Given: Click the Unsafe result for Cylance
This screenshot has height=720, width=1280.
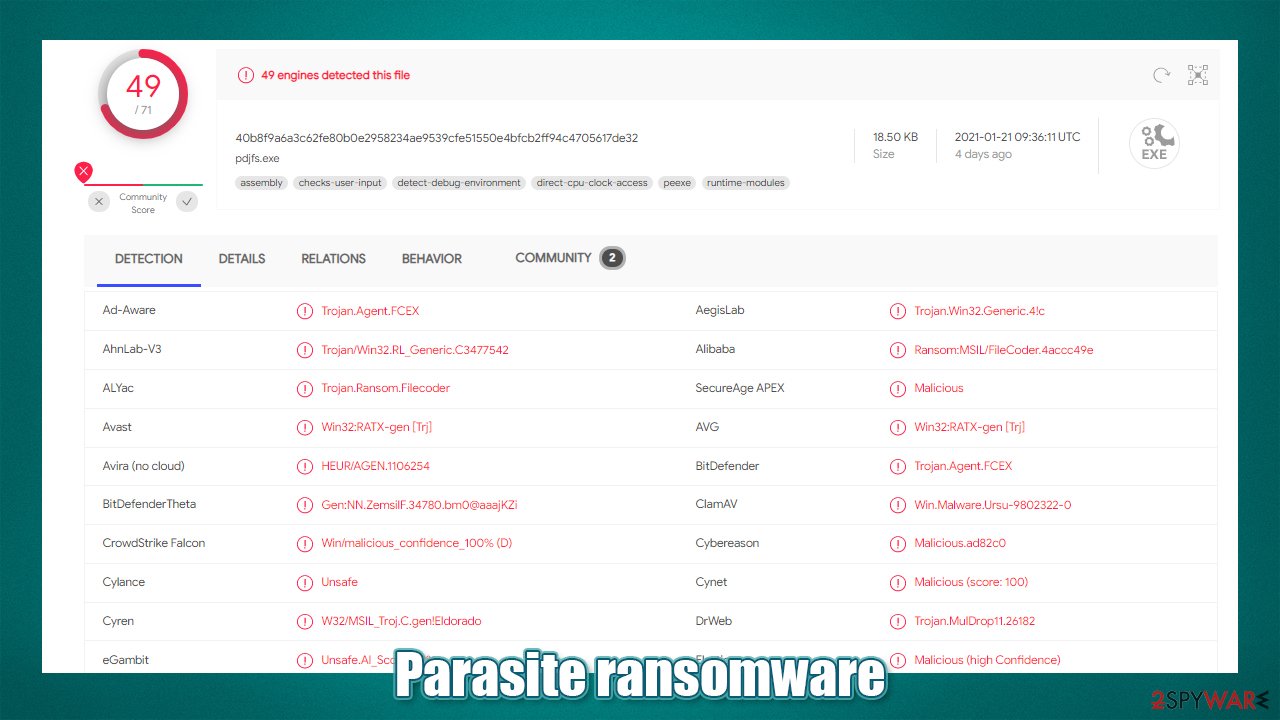Looking at the screenshot, I should tap(339, 582).
